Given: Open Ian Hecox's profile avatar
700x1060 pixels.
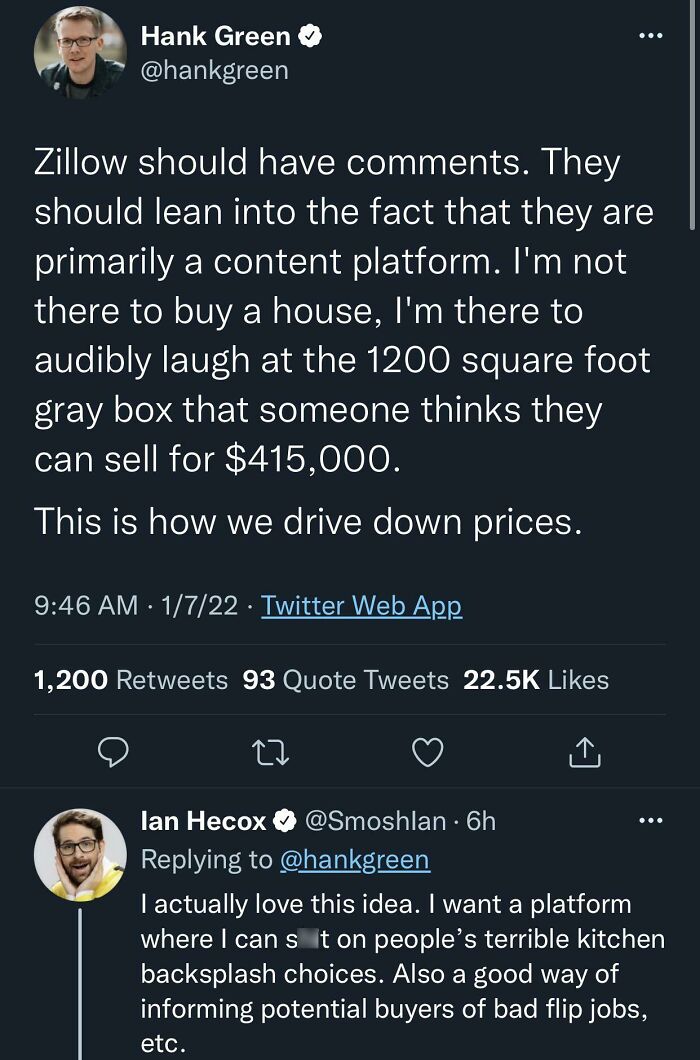Looking at the screenshot, I should (80, 853).
